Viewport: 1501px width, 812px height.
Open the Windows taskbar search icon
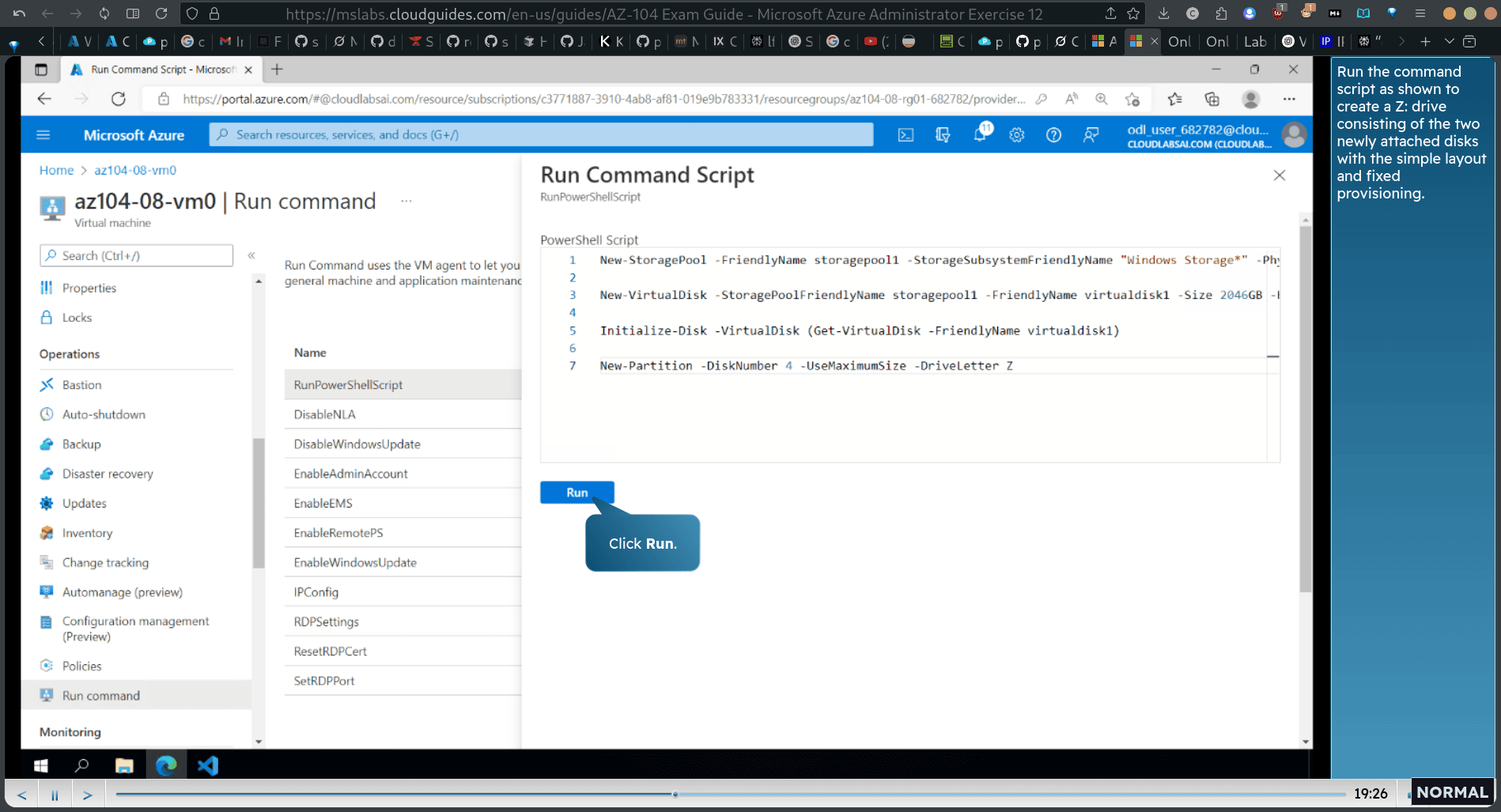pos(81,765)
